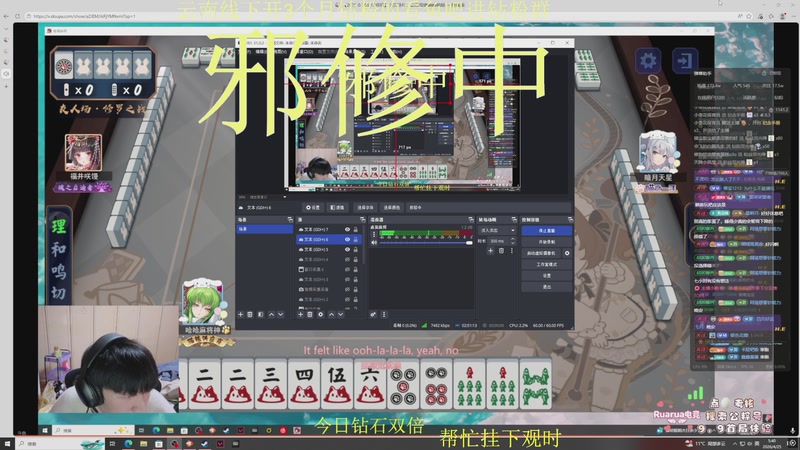Image resolution: width=800 pixels, height=450 pixels.
Task: Open Microsoft Edge from the taskbar
Action: click(128, 444)
